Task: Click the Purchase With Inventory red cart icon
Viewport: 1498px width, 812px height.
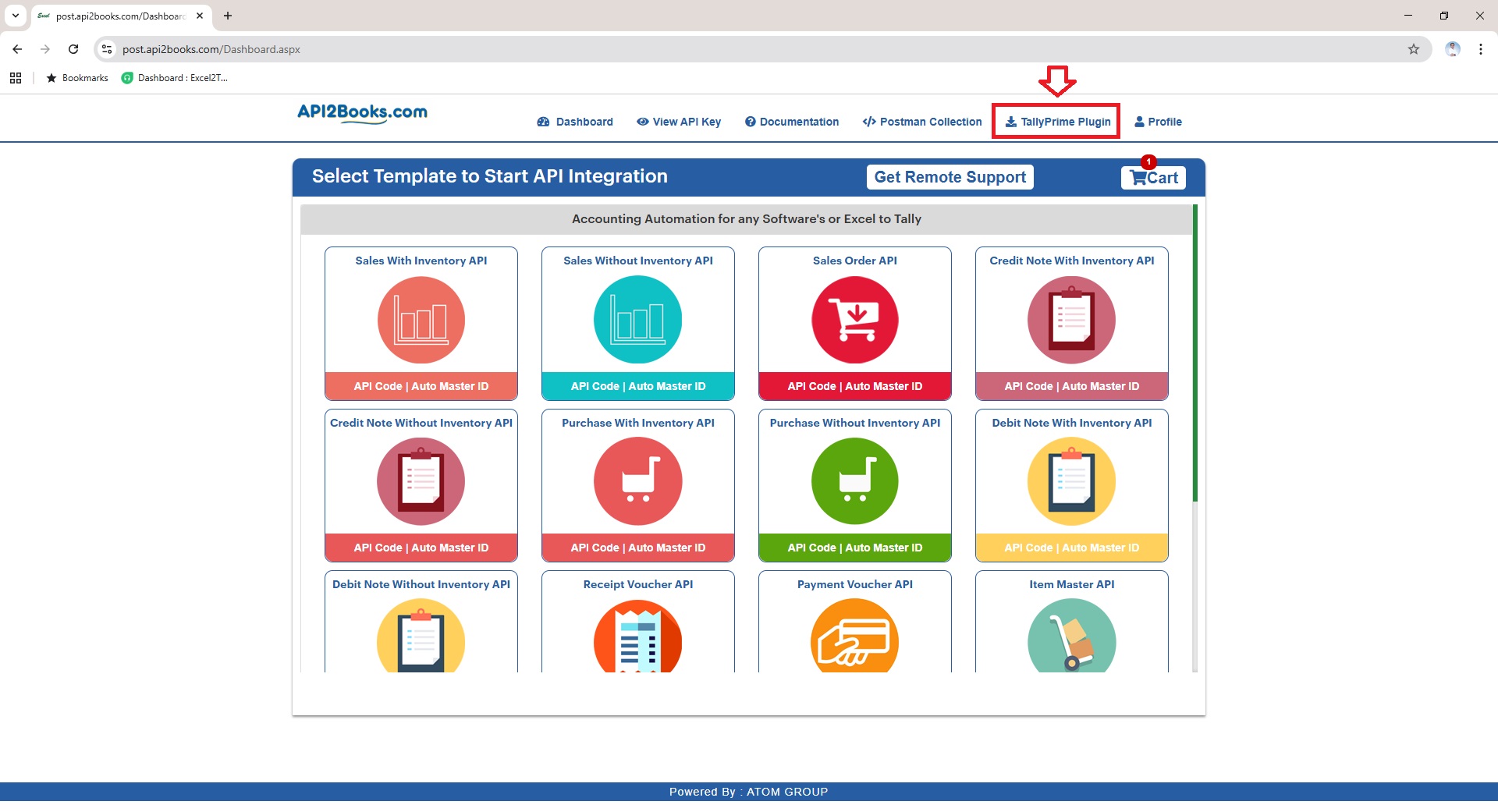Action: click(x=638, y=481)
